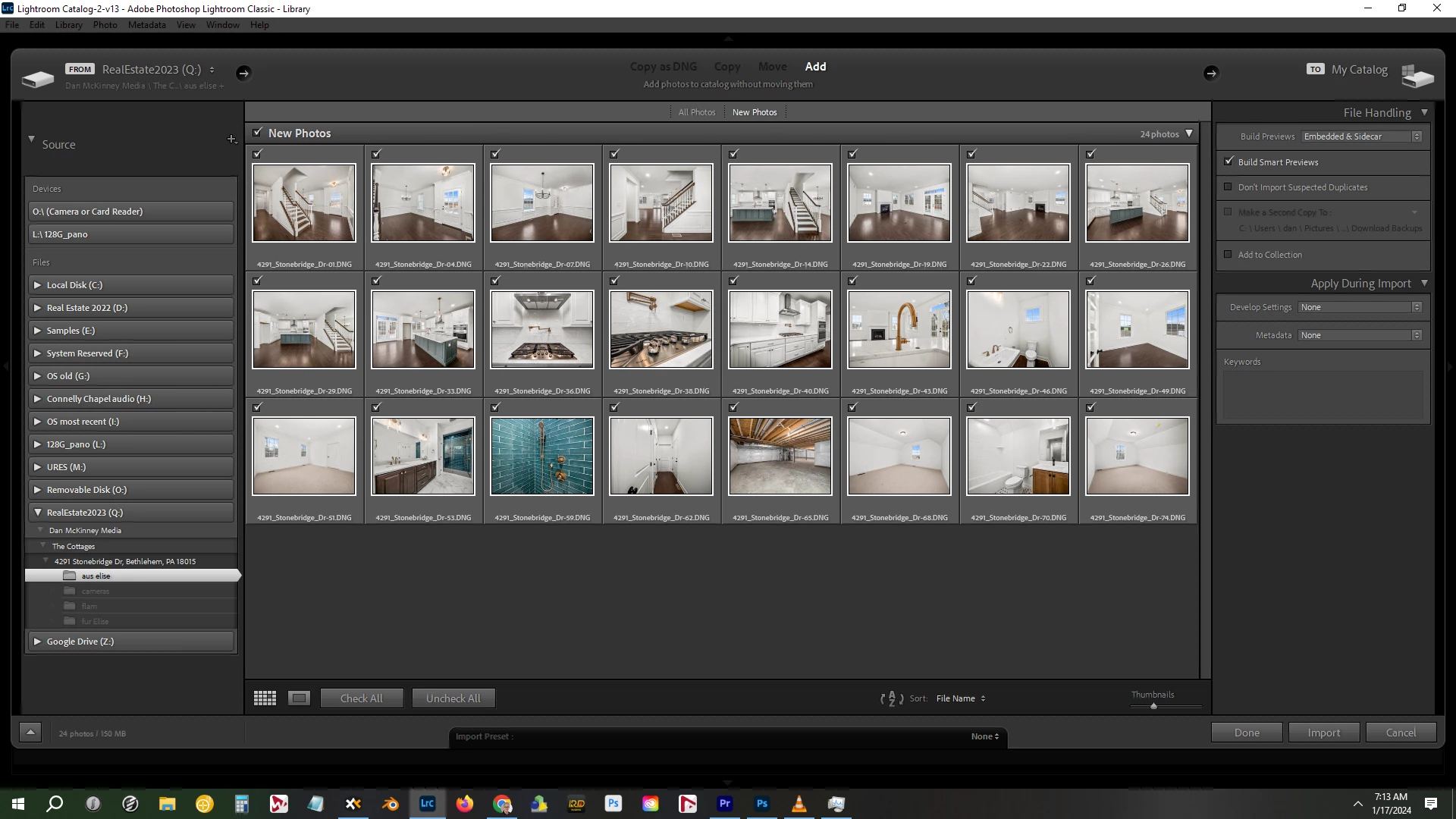This screenshot has height=819, width=1456.
Task: Click the destination arrow icon near My Catalog
Action: [1210, 73]
